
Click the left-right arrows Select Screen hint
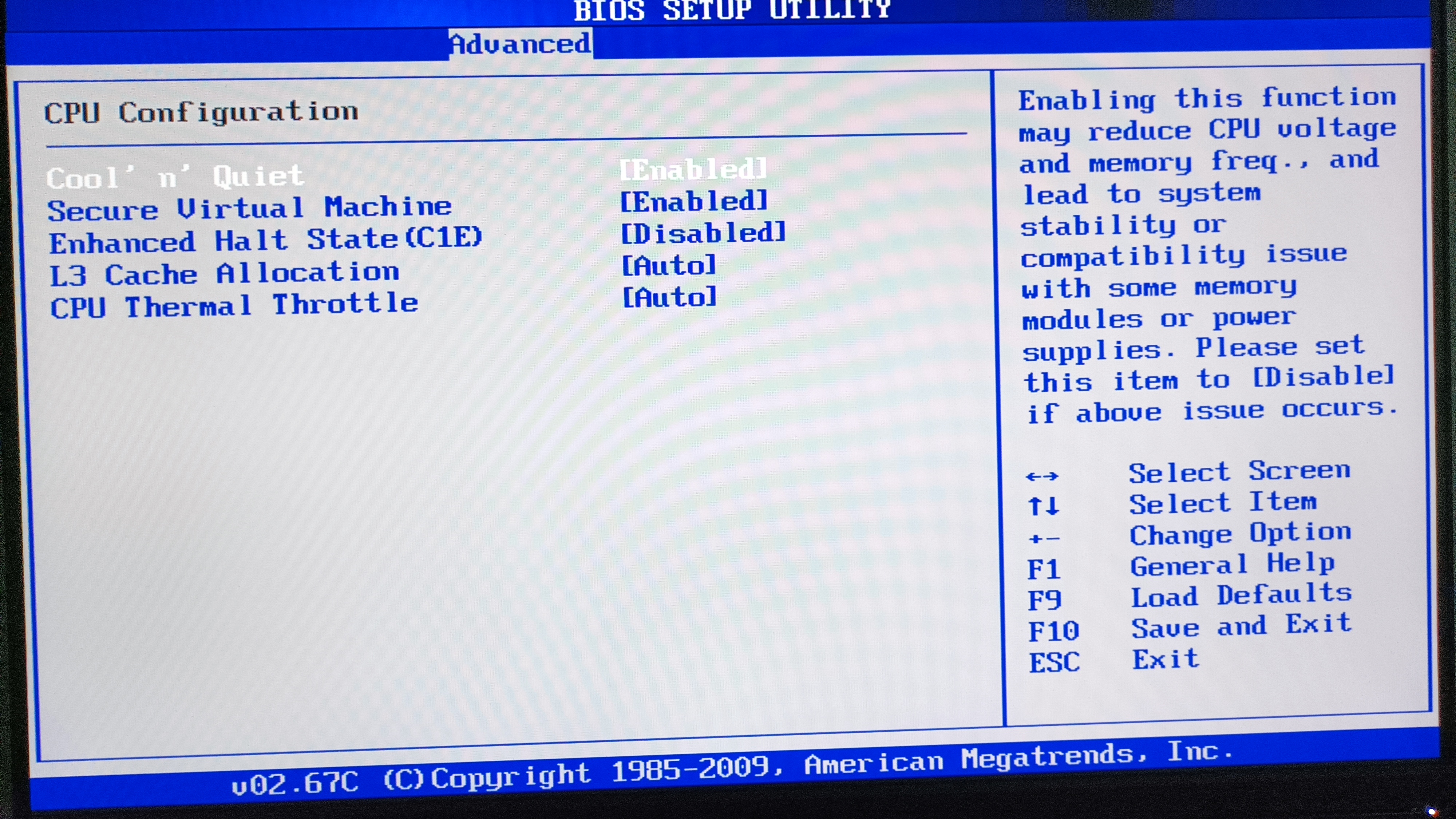[1042, 476]
